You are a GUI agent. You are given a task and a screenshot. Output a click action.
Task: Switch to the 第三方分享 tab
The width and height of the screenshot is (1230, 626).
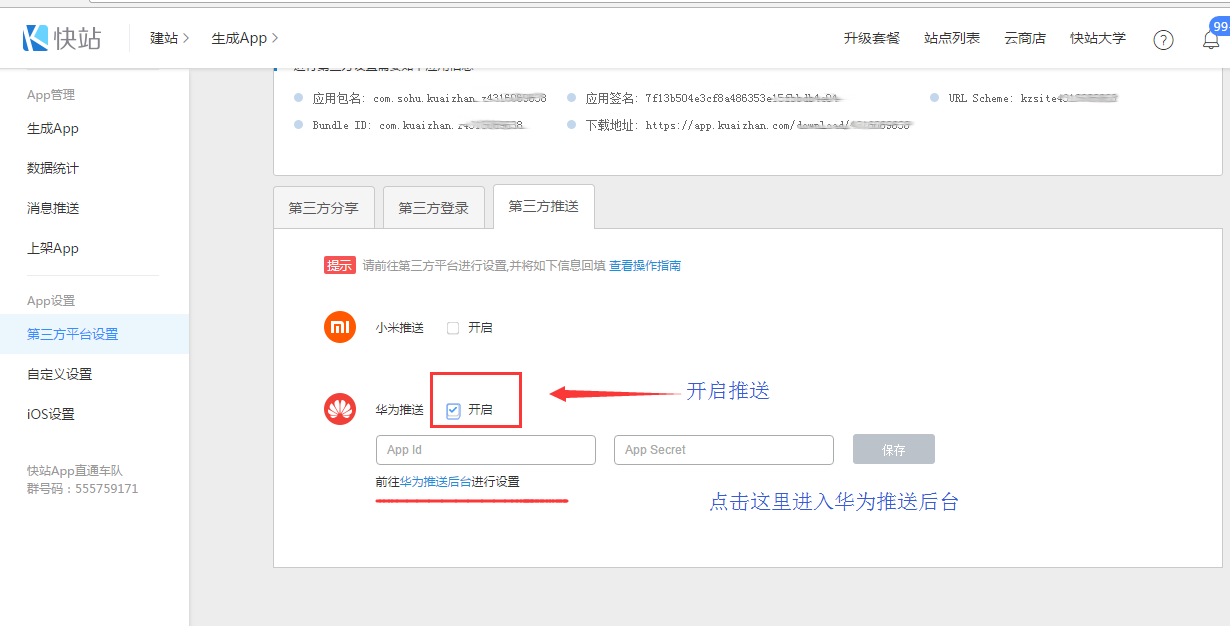(323, 208)
